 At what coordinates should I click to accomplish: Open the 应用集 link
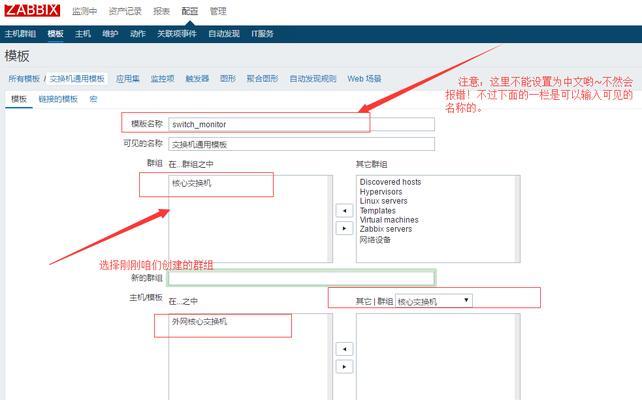(x=128, y=79)
